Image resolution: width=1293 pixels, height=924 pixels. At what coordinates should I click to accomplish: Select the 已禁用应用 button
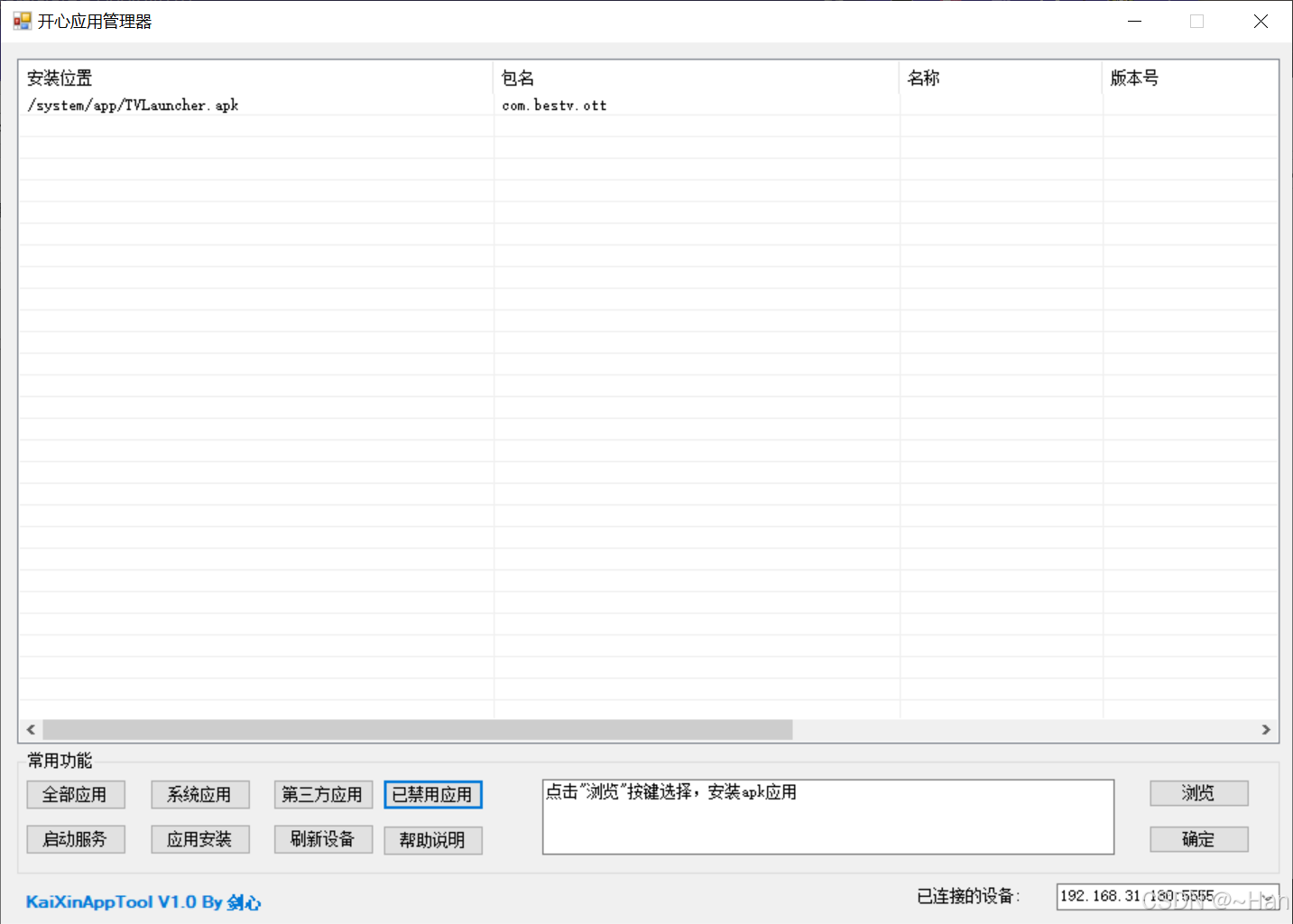(x=433, y=794)
